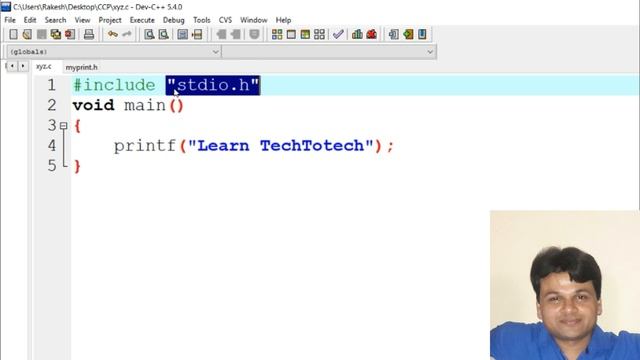Open the Debug menu

tap(173, 20)
